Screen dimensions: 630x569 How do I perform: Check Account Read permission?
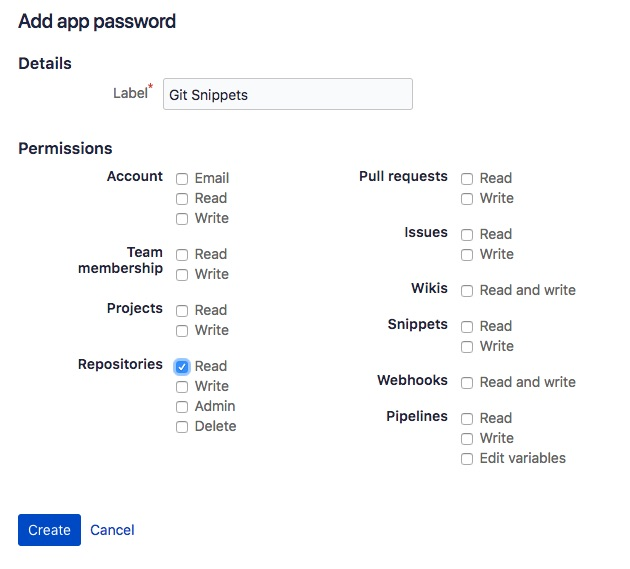[x=182, y=199]
